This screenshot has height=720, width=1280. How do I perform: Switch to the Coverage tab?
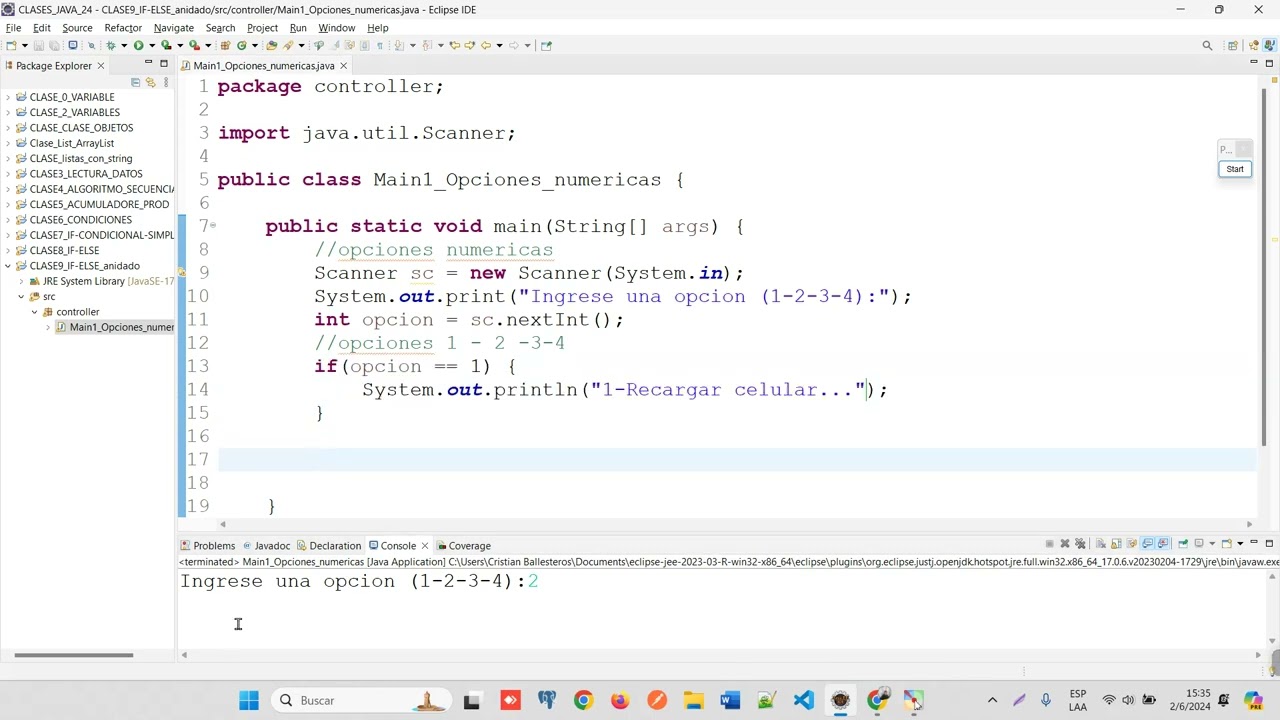click(463, 546)
